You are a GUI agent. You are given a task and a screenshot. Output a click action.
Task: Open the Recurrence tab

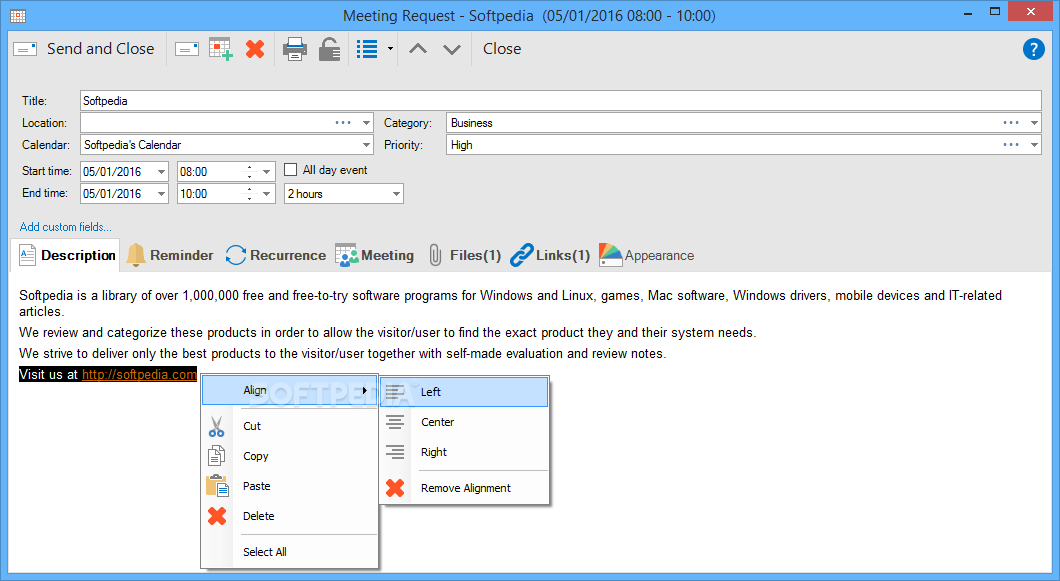(x=275, y=256)
